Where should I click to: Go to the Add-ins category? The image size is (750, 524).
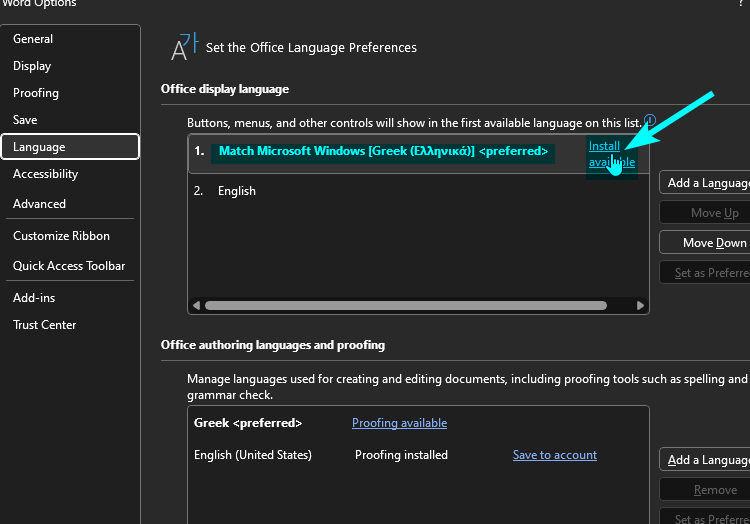[34, 298]
